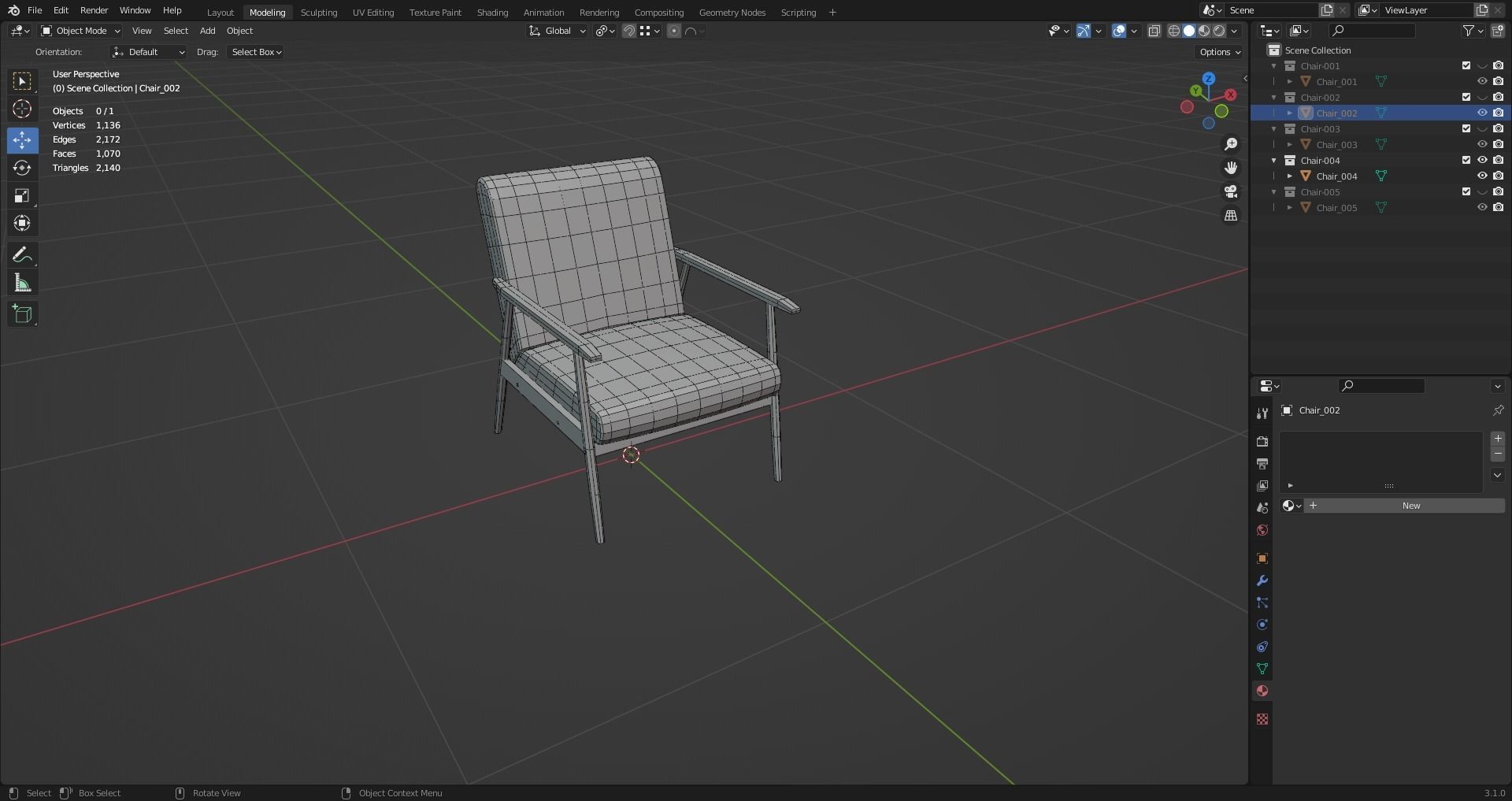This screenshot has height=801, width=1512.
Task: Open the viewport Options dropdown
Action: [1219, 52]
